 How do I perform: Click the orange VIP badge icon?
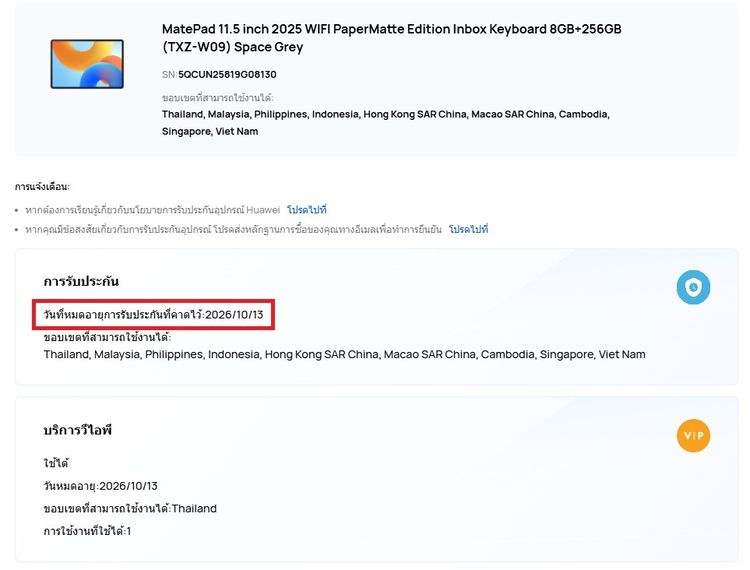(693, 435)
